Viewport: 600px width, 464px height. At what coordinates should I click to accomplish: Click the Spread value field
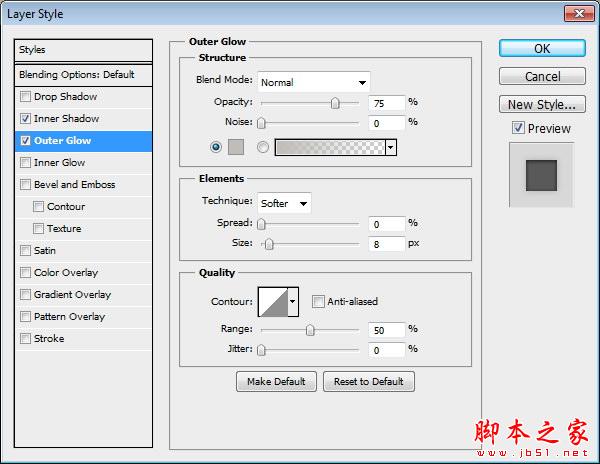point(386,224)
